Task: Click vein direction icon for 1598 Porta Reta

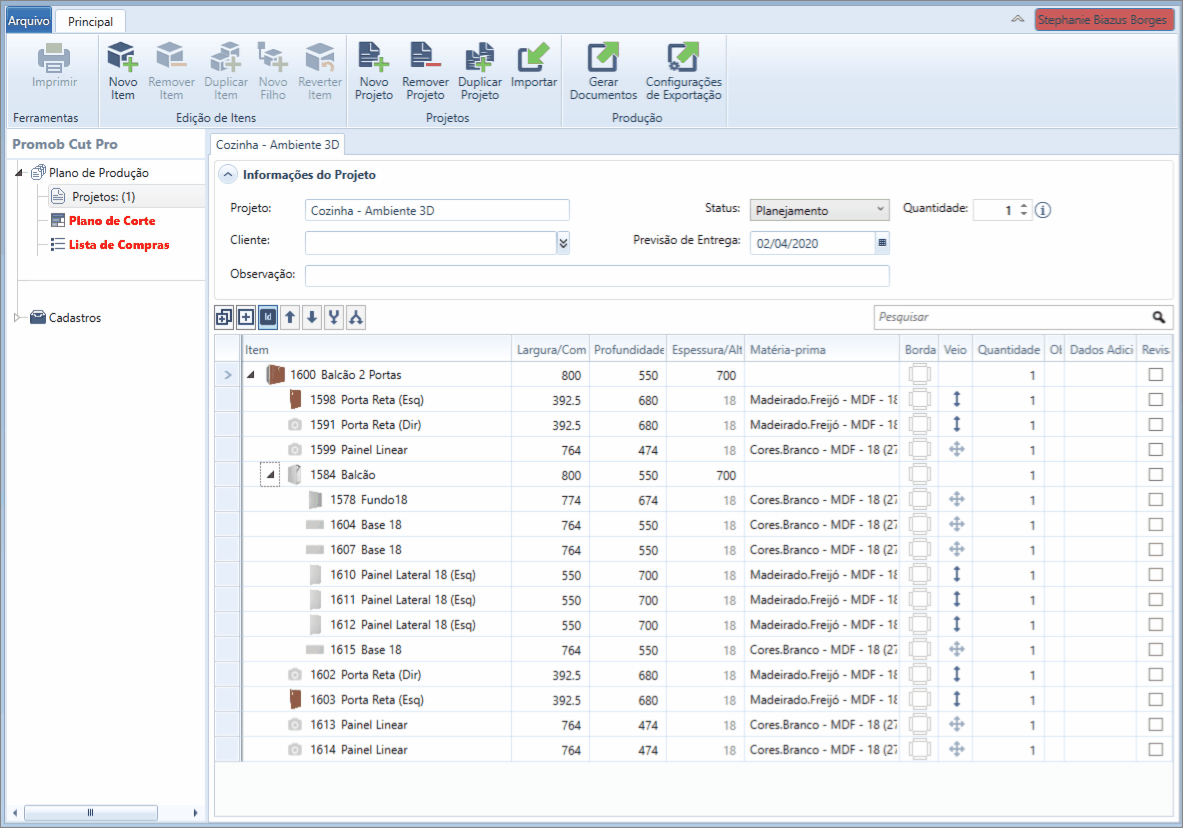Action: [x=956, y=399]
